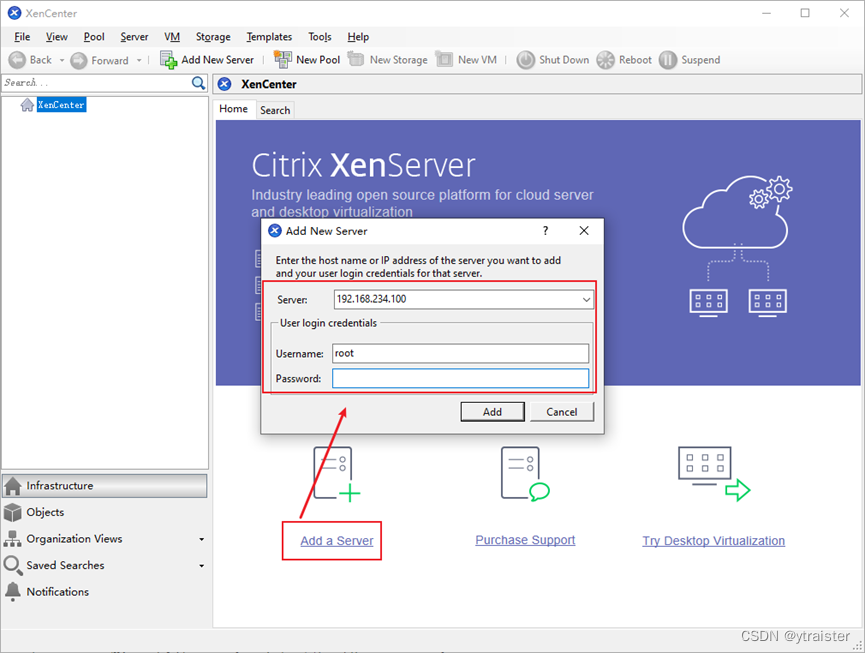Click the XenCenter title bar logo icon
This screenshot has height=653, width=865.
click(x=14, y=13)
